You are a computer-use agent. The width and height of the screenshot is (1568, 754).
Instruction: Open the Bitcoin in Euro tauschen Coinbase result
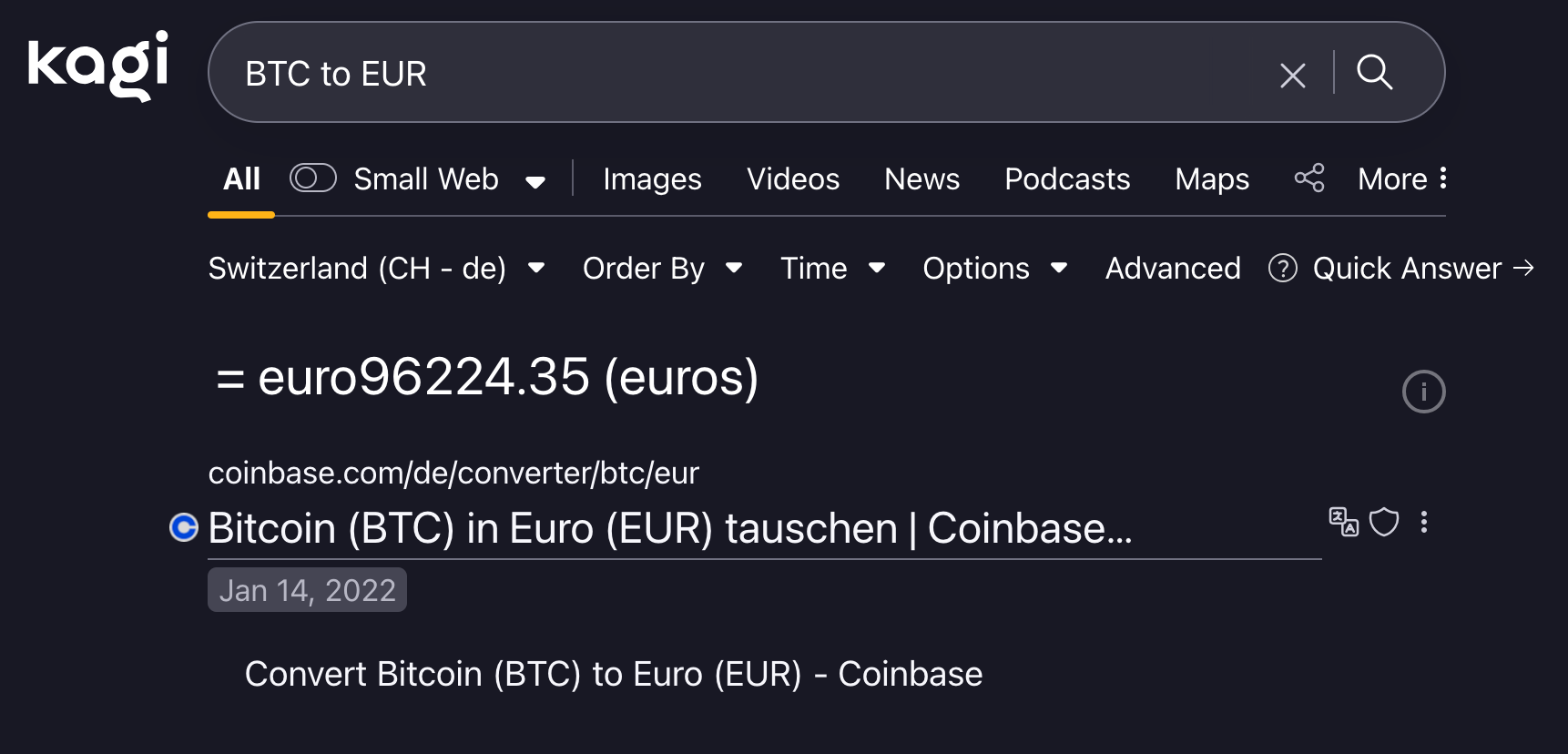[x=669, y=529]
